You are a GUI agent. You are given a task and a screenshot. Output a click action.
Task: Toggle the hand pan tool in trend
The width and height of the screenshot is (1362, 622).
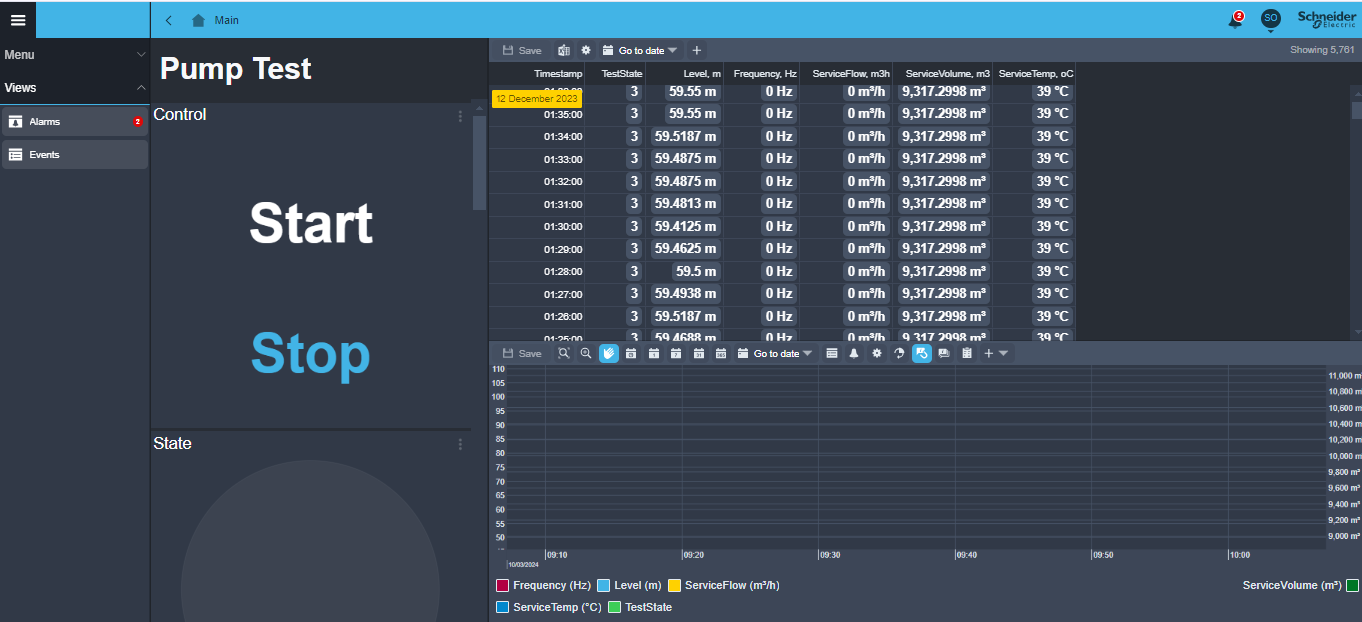coord(609,353)
